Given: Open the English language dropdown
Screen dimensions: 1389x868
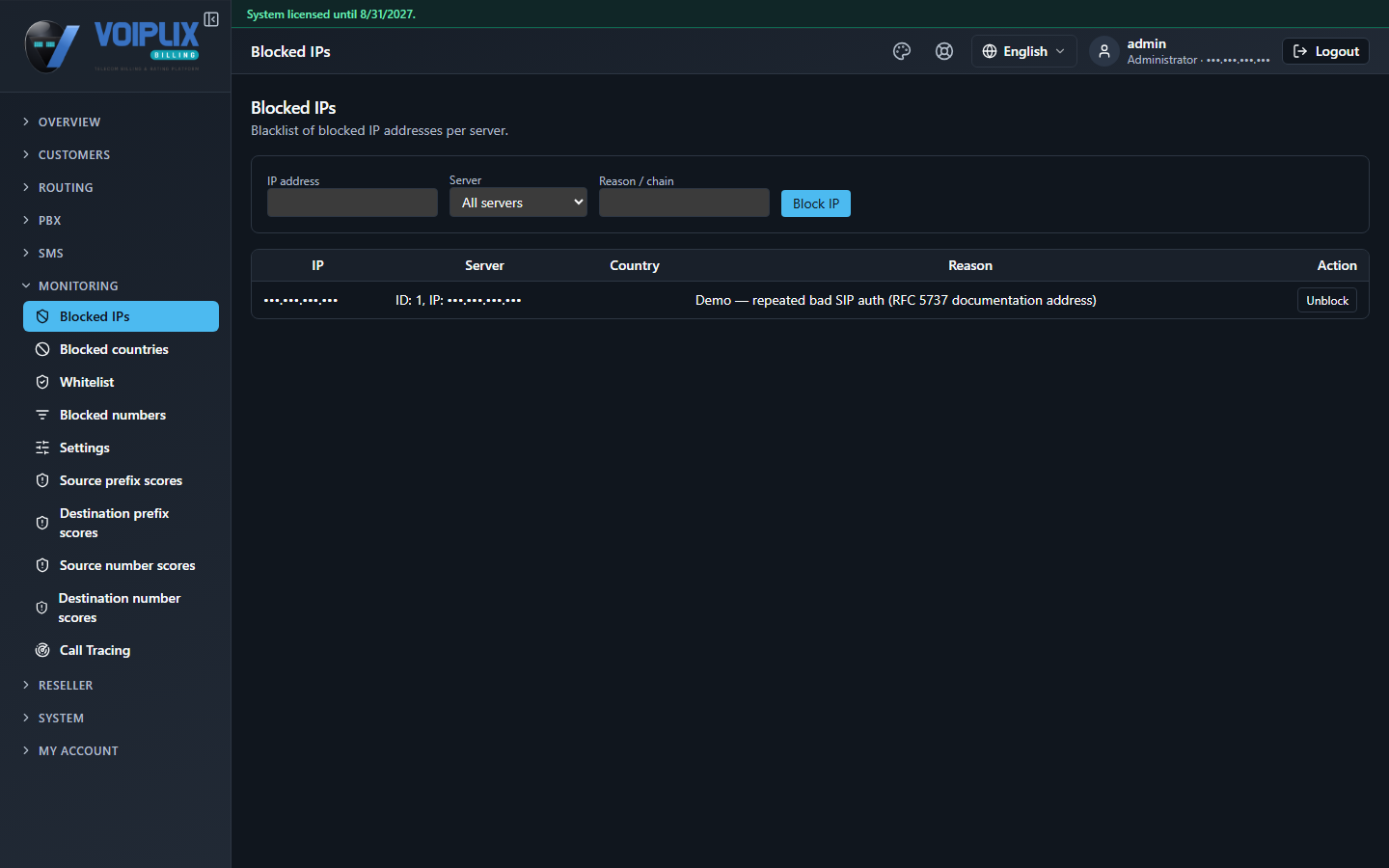Looking at the screenshot, I should (1023, 51).
